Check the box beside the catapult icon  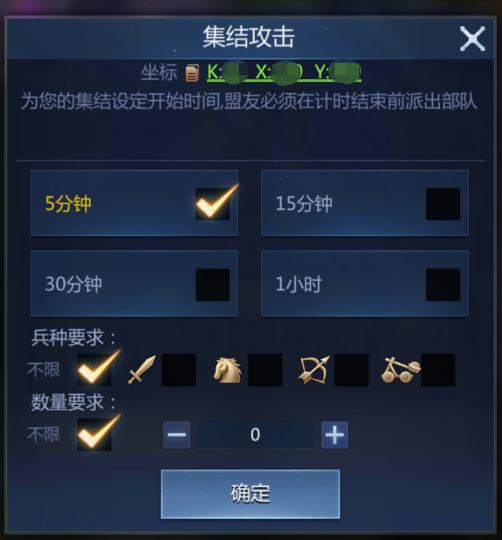(438, 370)
